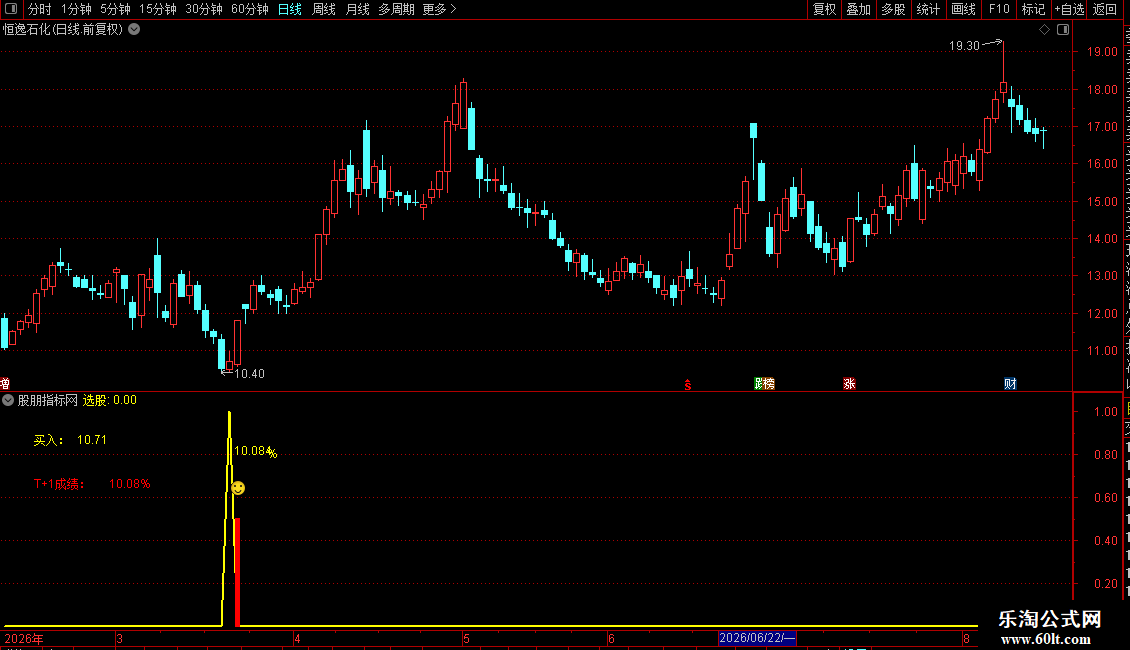1130x650 pixels.
Task: Click the 涨 event marker
Action: [x=849, y=383]
